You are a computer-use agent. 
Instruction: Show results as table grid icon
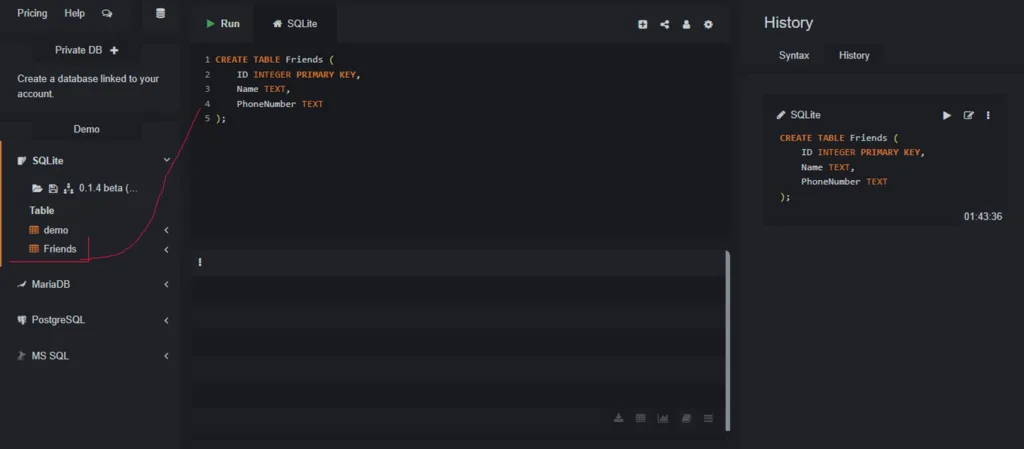pyautogui.click(x=640, y=418)
